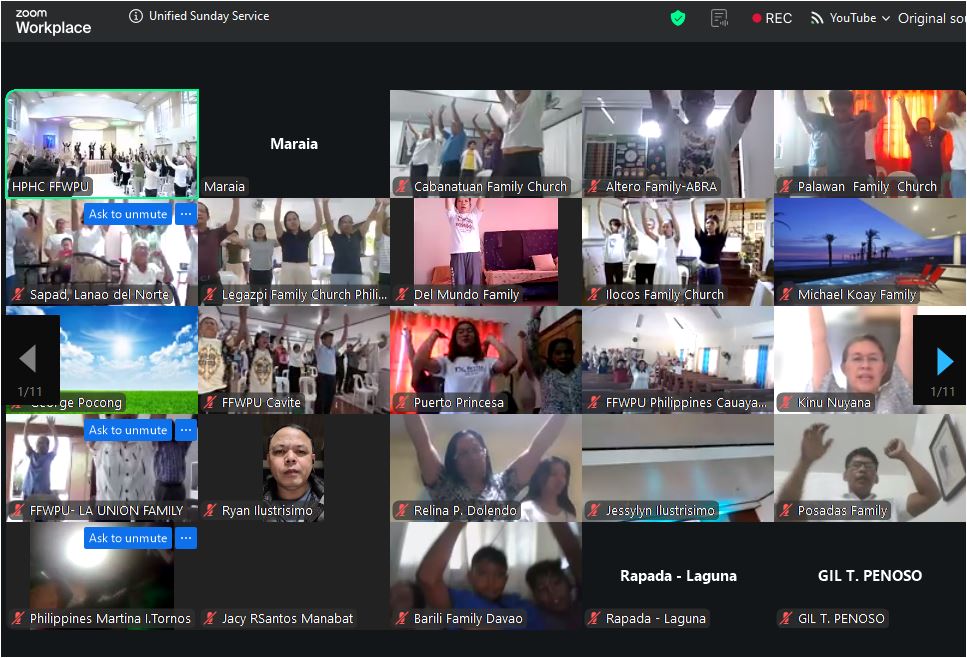Expand the YouTube live stream dropdown
967x658 pixels.
point(886,19)
